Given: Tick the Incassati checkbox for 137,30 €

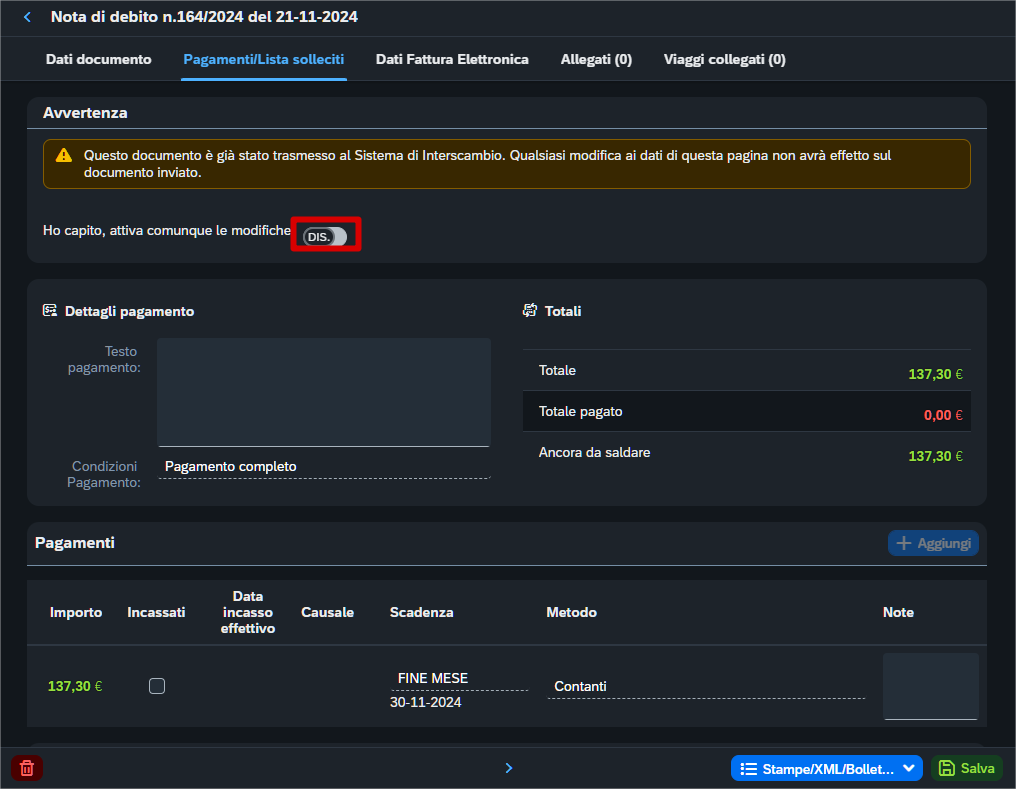Looking at the screenshot, I should (157, 686).
